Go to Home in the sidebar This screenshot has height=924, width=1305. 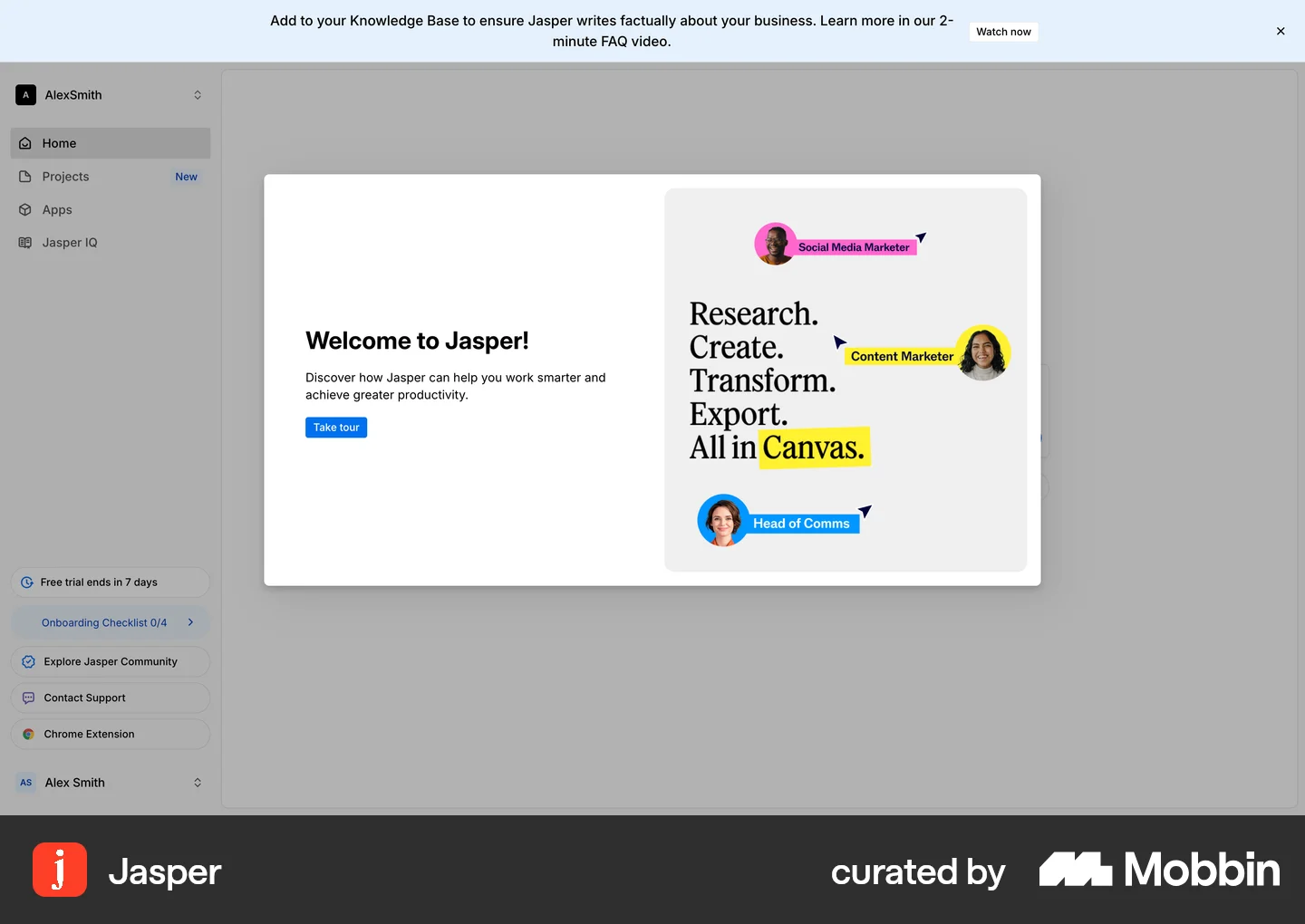(x=111, y=143)
